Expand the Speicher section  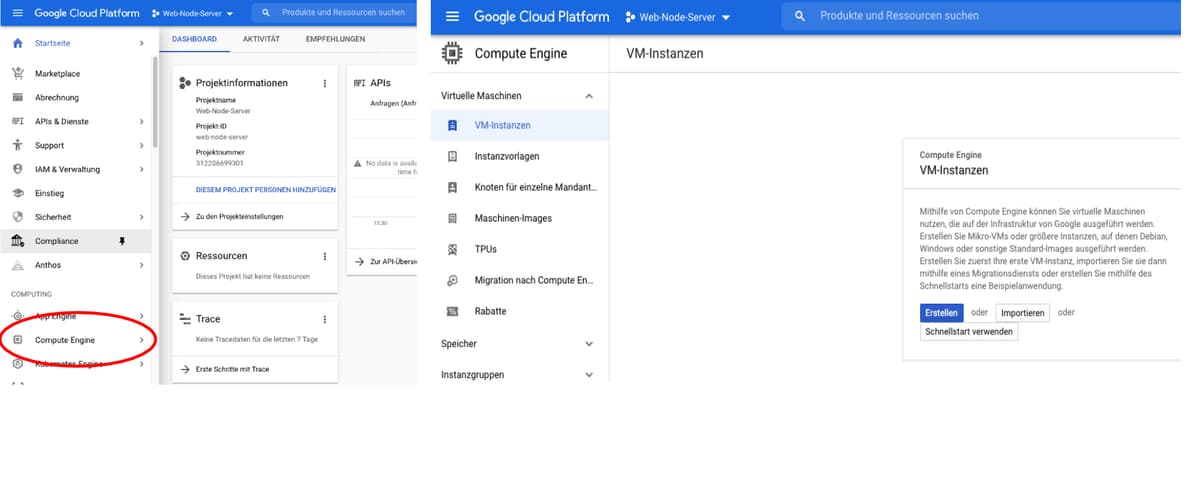click(x=588, y=344)
